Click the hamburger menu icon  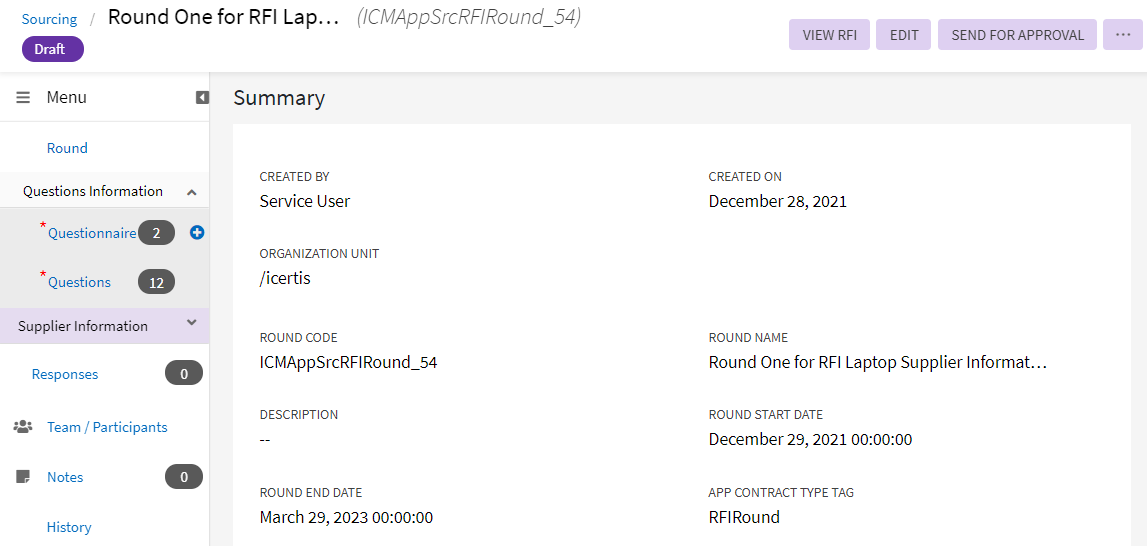[23, 97]
